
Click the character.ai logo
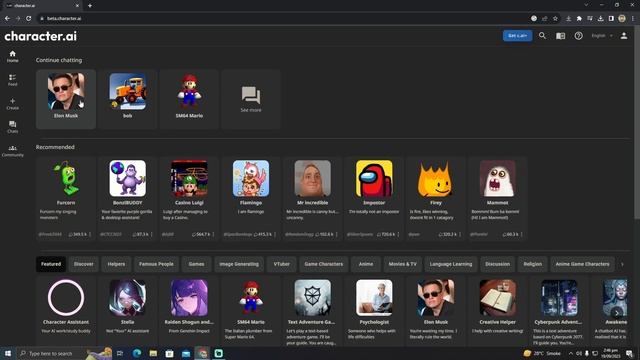pos(40,36)
